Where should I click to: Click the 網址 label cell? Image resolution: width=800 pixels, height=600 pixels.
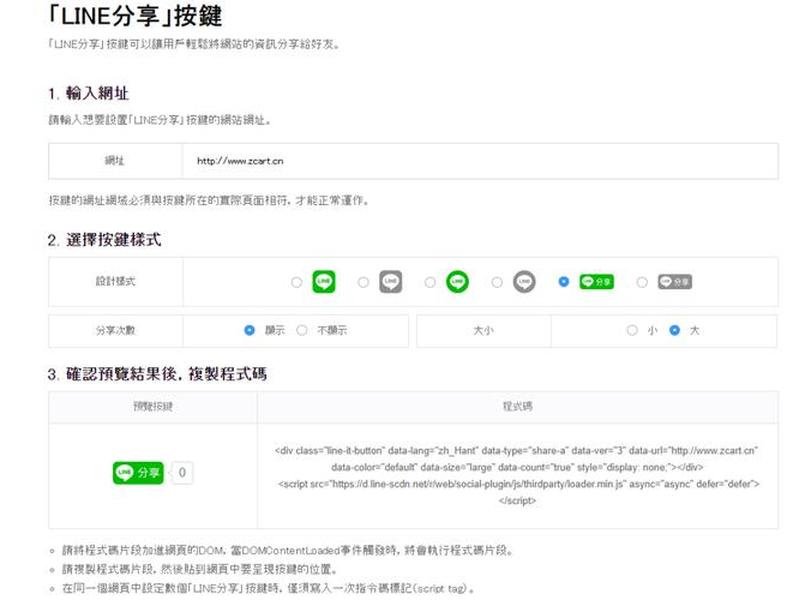[x=115, y=161]
